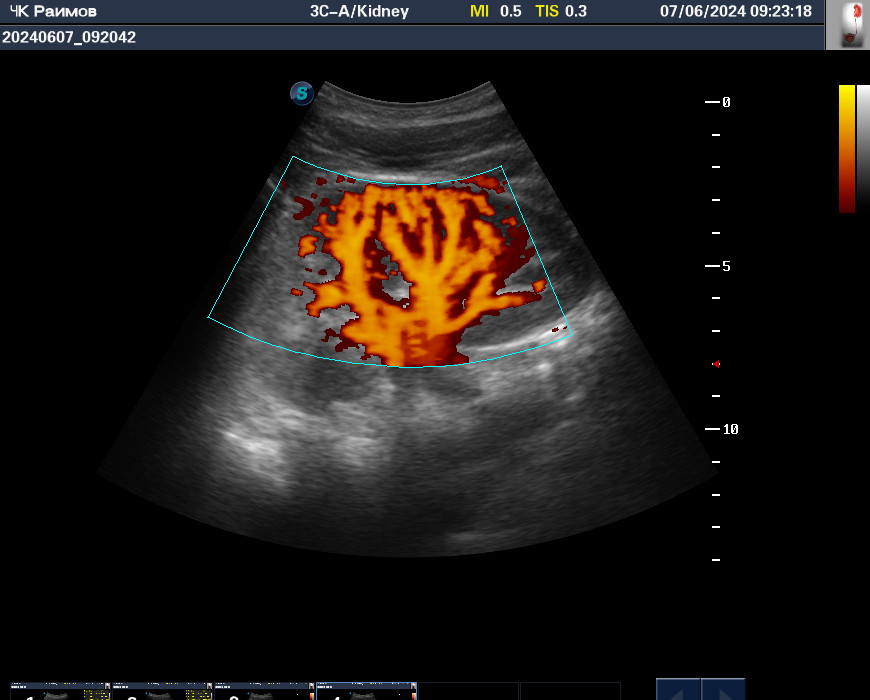Click the patient name field ЧК Раимов
The width and height of the screenshot is (870, 700).
point(53,11)
